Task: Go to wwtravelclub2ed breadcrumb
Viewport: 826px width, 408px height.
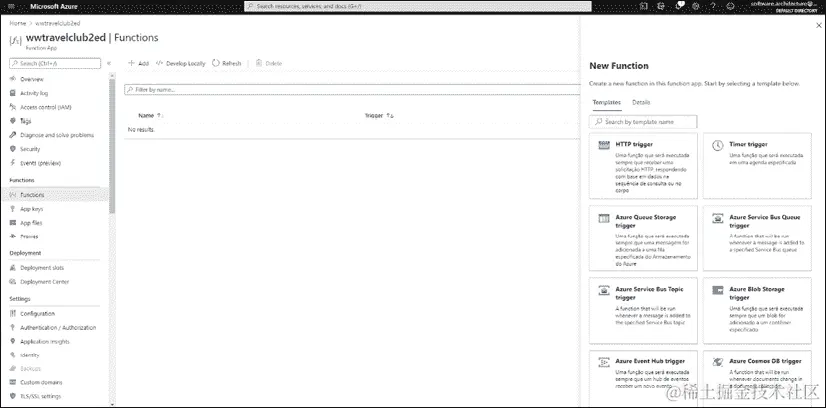Action: click(58, 23)
